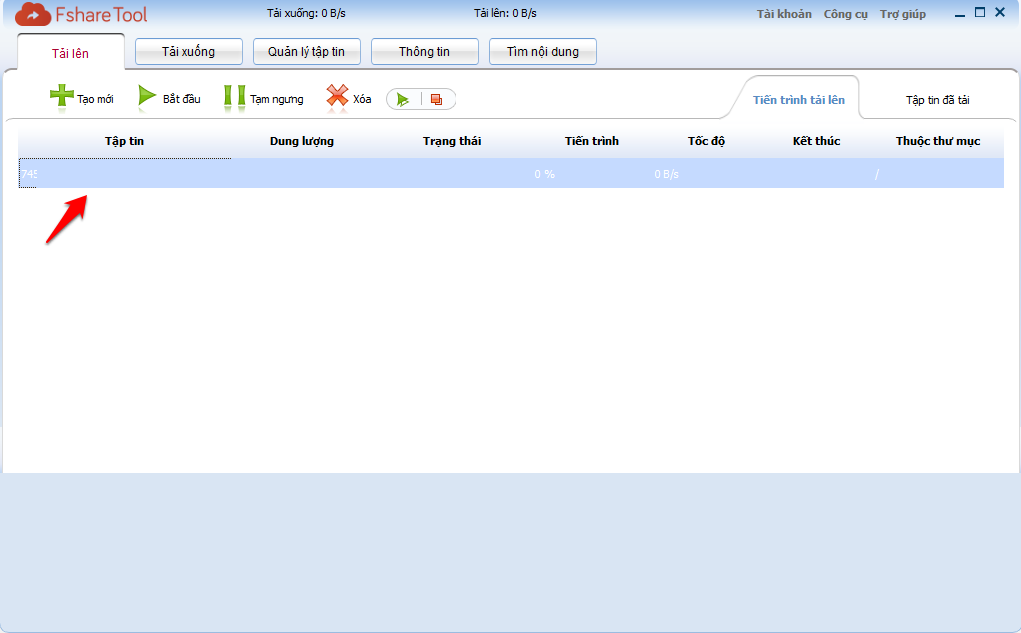Sort by the Dung lượng column header
This screenshot has width=1021, height=633.
[302, 141]
